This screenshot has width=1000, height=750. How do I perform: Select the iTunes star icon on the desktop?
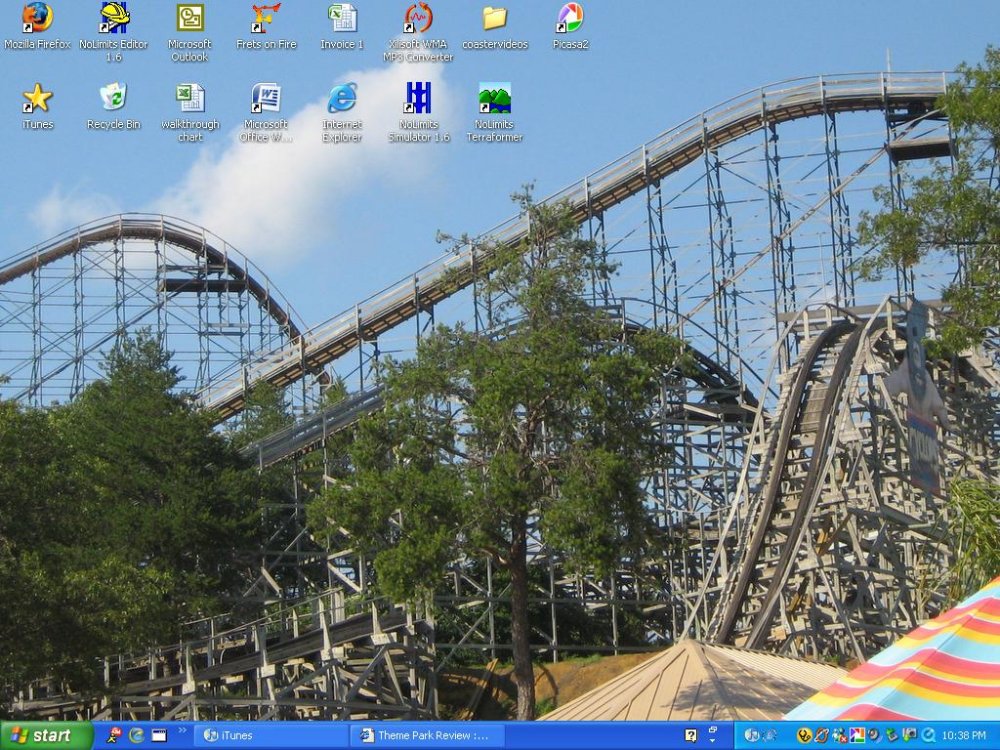point(37,98)
